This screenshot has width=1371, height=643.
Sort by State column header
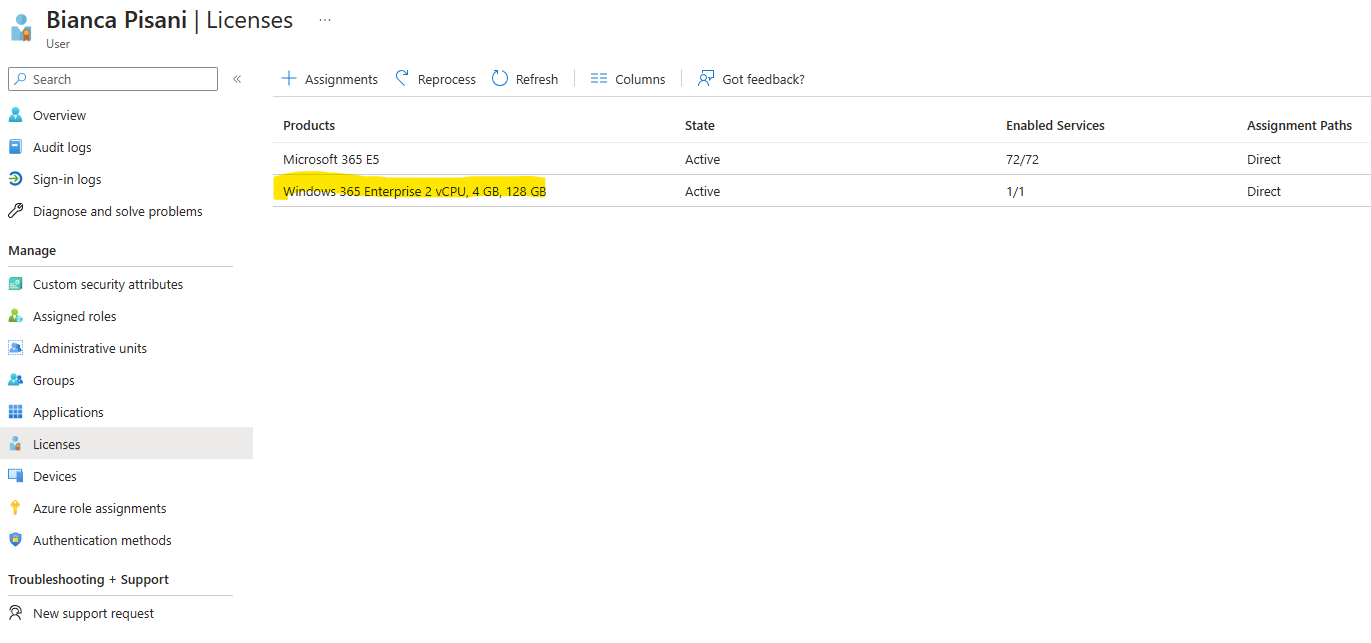[x=700, y=125]
